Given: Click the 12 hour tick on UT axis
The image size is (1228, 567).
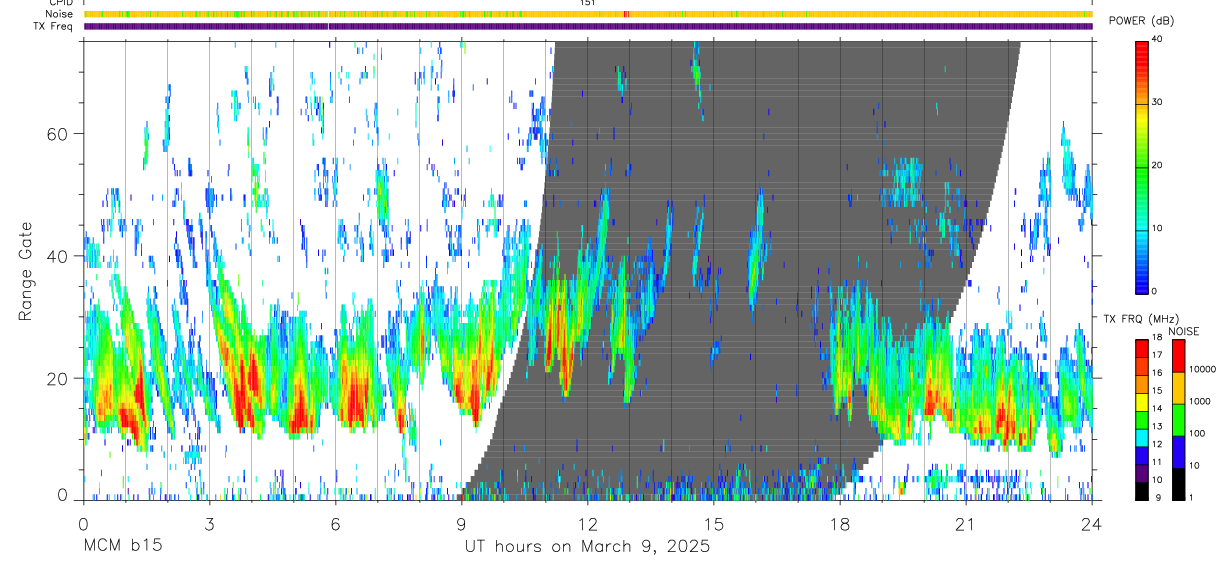Looking at the screenshot, I should tap(588, 523).
